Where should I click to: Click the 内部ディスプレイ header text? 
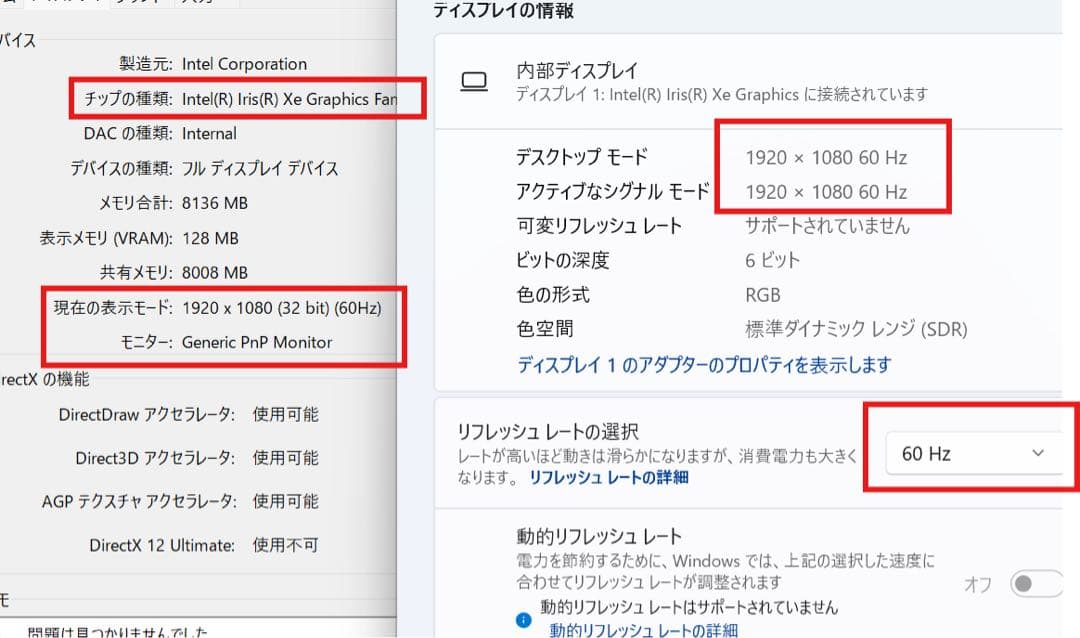(575, 70)
